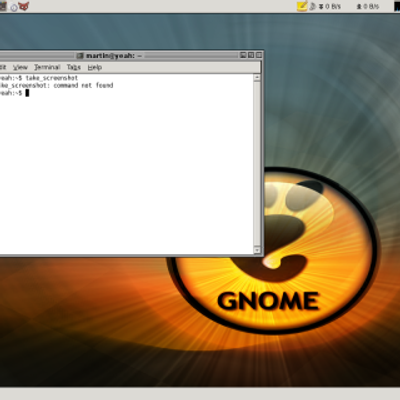Close the terminal window

pos(259,55)
